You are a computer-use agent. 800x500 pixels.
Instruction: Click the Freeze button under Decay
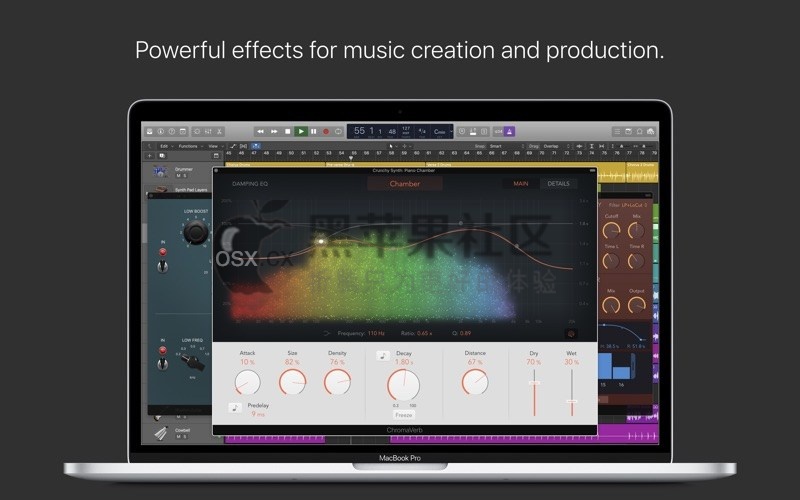(404, 415)
